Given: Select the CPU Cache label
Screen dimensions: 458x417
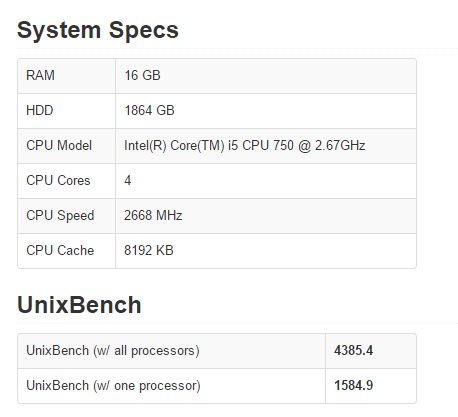Looking at the screenshot, I should click(60, 250).
